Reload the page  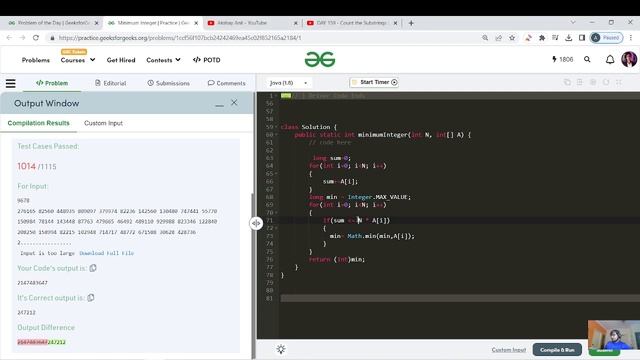click(36, 38)
